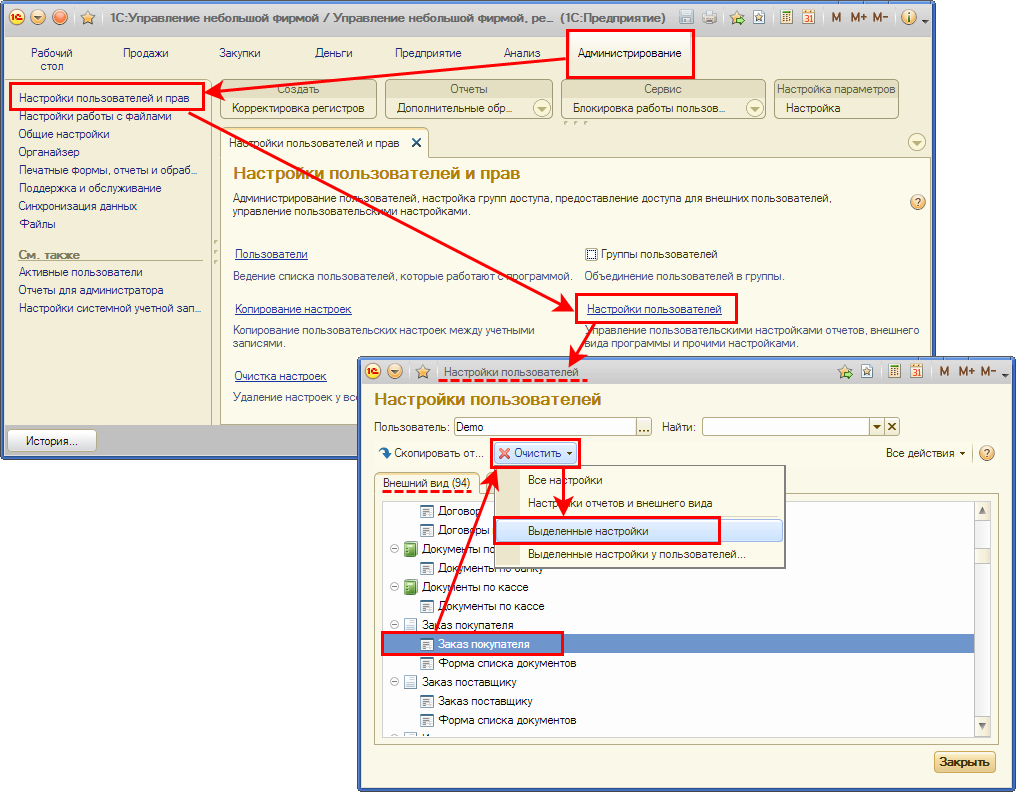The image size is (1017, 793).
Task: Open the calculator in the Настройки пользователей window toolbar
Action: point(894,372)
